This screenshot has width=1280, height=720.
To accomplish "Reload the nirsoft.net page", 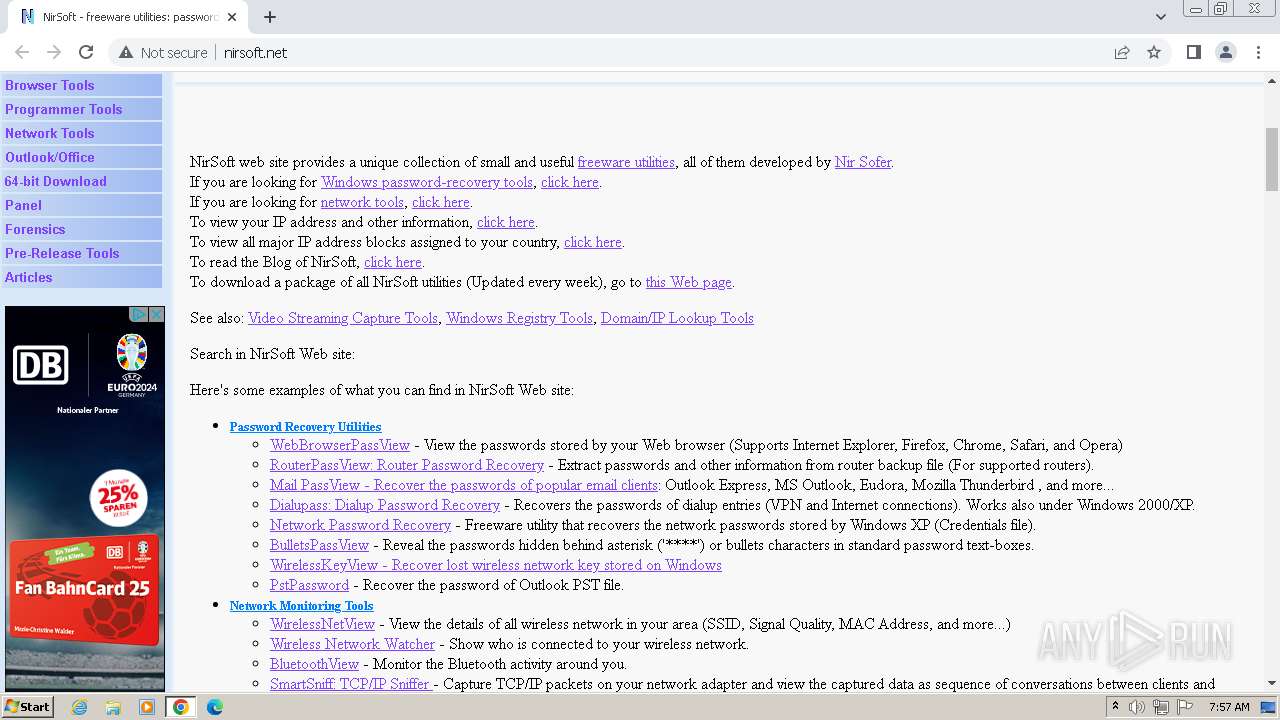I will [86, 52].
